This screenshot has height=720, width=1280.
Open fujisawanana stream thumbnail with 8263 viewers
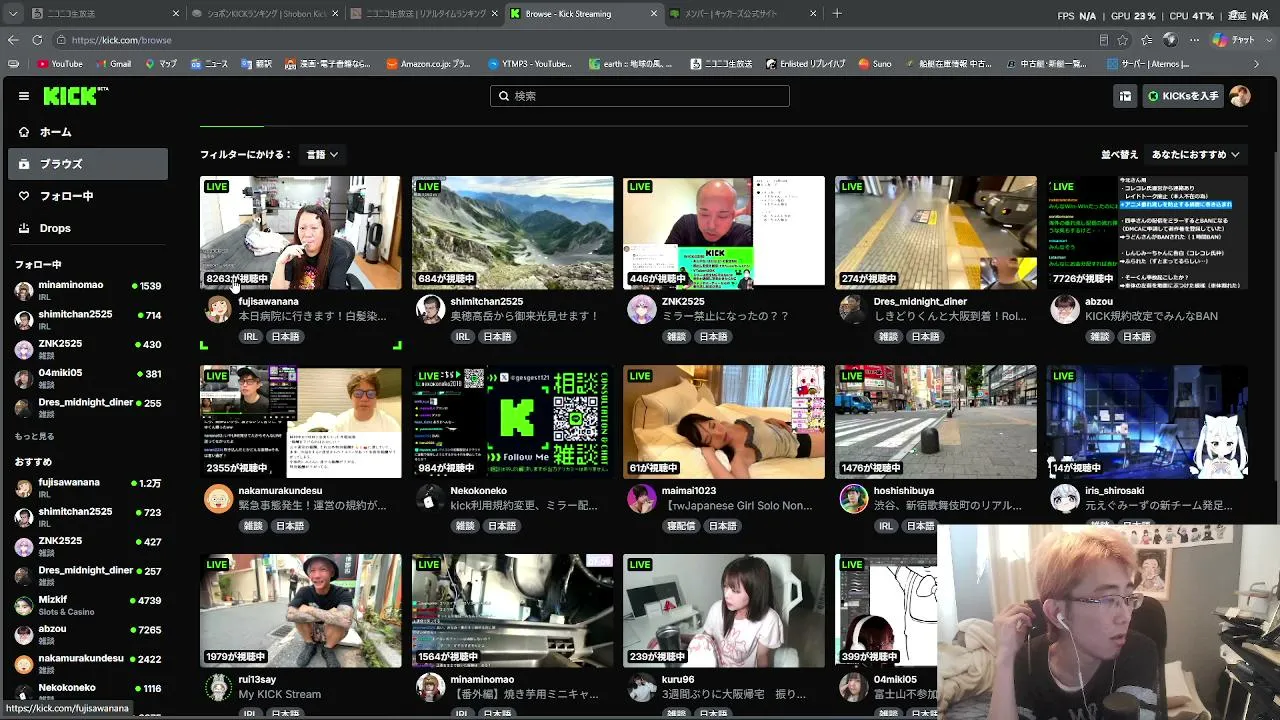301,233
